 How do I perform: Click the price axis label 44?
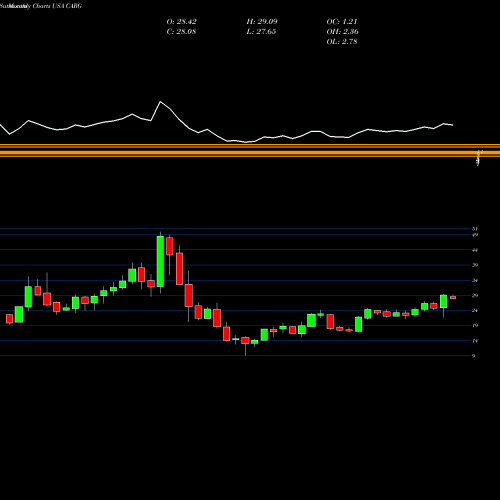pyautogui.click(x=475, y=250)
